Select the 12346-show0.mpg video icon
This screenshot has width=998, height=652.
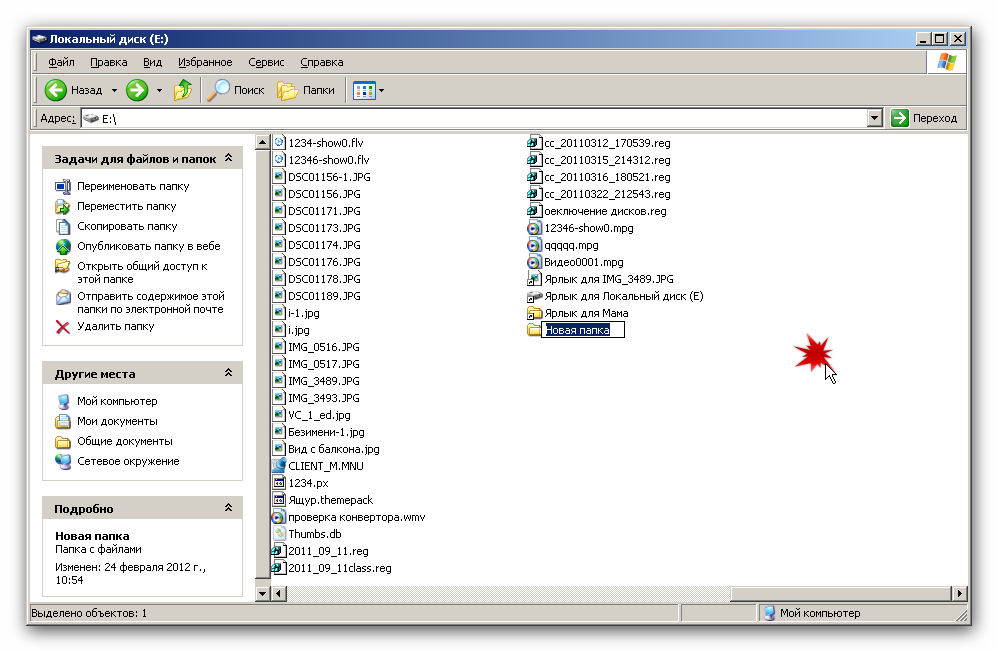[534, 228]
